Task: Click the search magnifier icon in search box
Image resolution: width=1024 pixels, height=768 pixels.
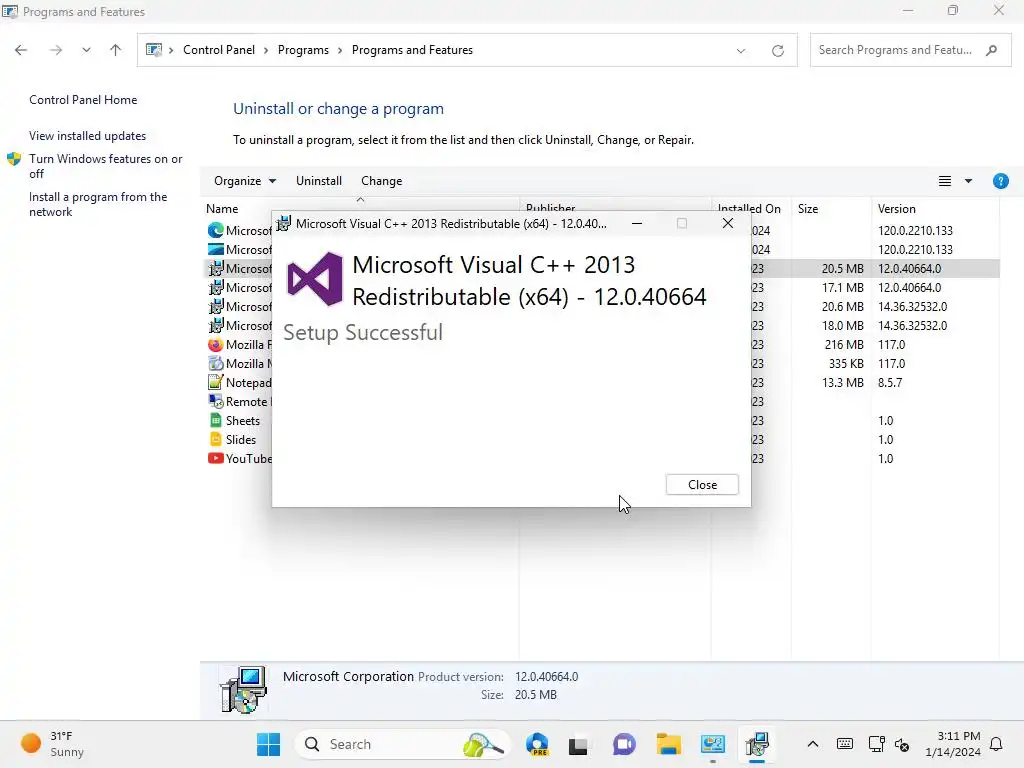Action: (x=991, y=50)
